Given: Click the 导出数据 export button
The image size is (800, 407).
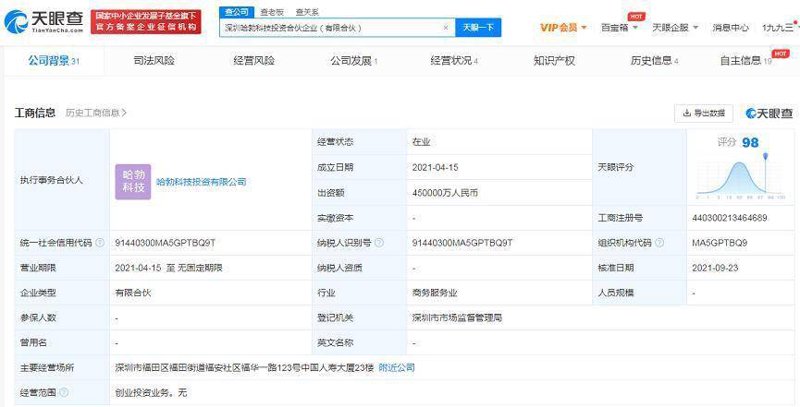Looking at the screenshot, I should pyautogui.click(x=704, y=113).
